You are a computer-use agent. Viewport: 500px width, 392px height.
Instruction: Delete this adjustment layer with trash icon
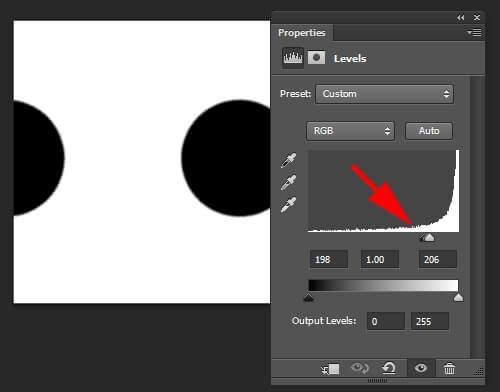[x=449, y=369]
